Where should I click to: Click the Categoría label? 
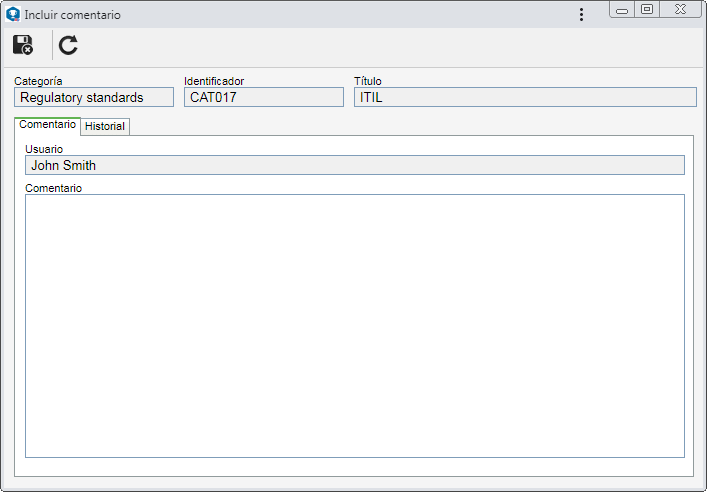pyautogui.click(x=38, y=81)
